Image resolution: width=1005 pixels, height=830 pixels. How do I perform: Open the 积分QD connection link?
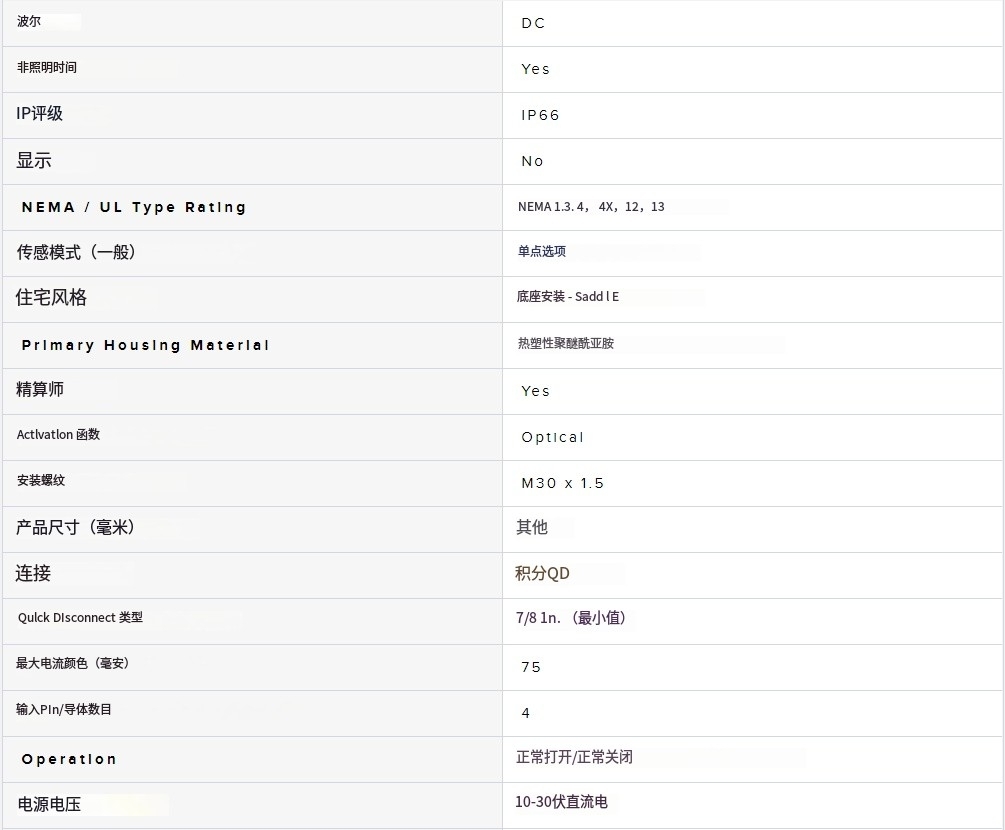pos(542,573)
